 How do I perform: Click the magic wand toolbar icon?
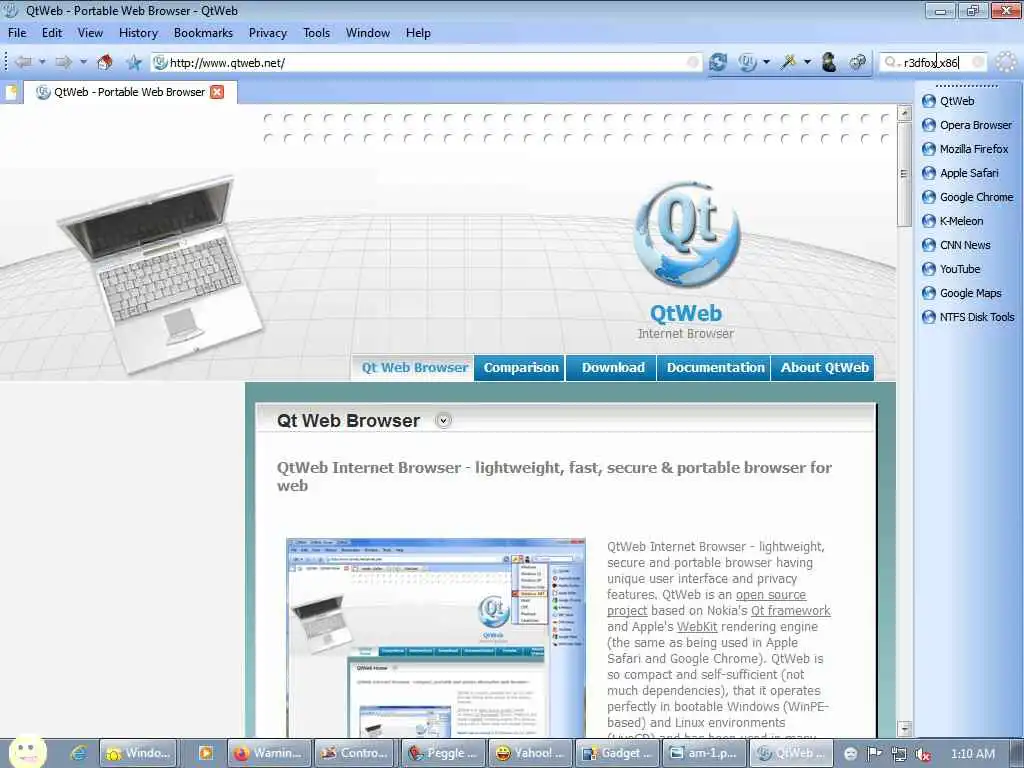click(789, 63)
